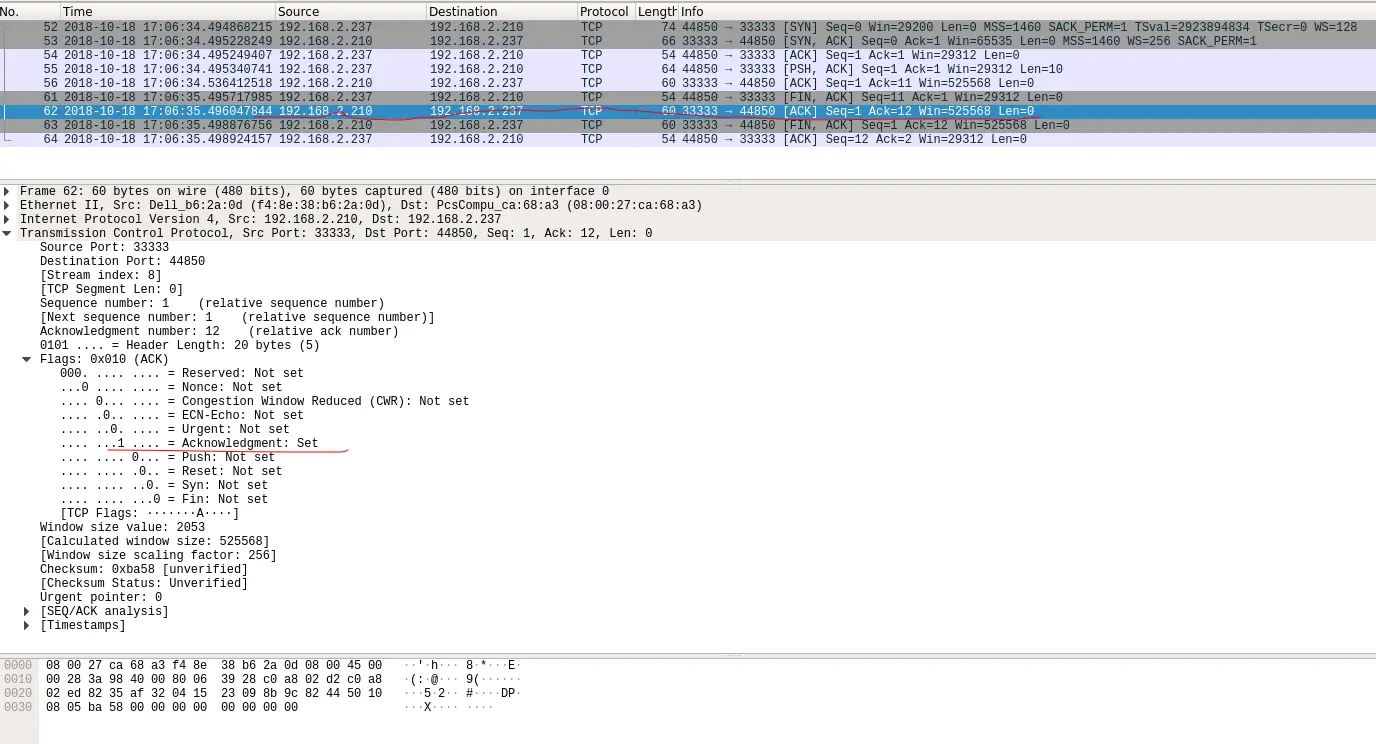
Task: Select packet 55 with PSH, ACK
Action: click(x=688, y=69)
